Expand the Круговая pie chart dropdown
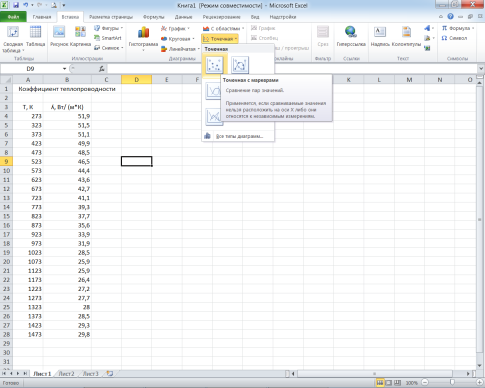485x388 pixels. 178,39
